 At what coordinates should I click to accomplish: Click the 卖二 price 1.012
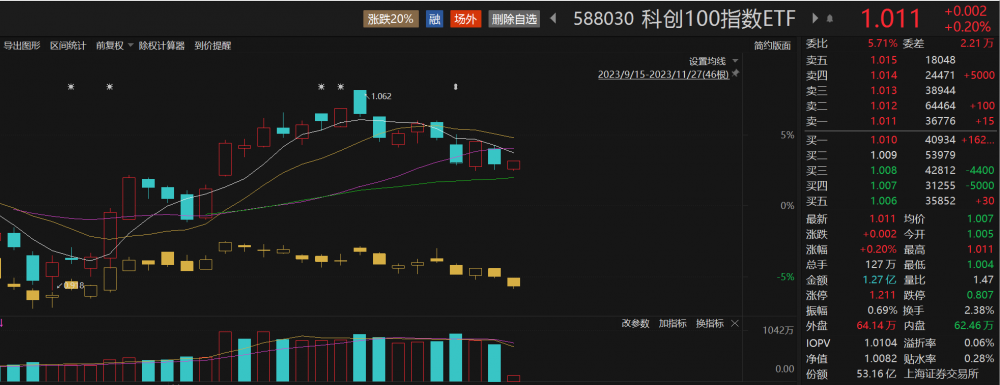point(884,106)
